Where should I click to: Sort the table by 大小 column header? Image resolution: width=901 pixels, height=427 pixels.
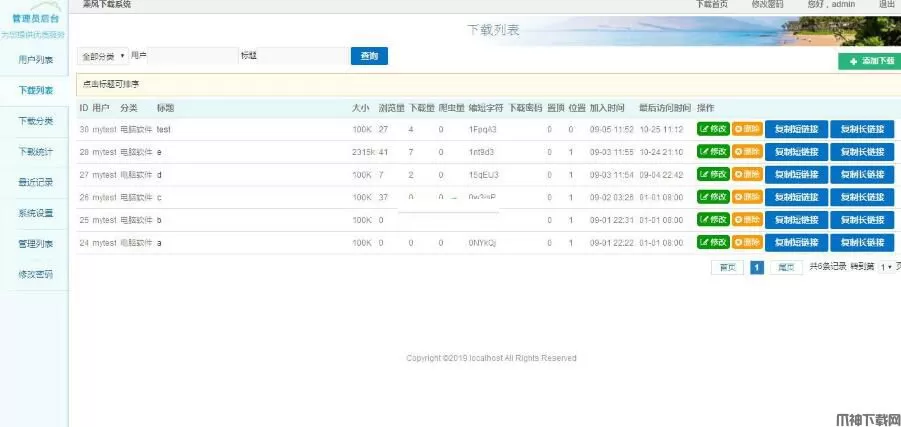pos(360,107)
